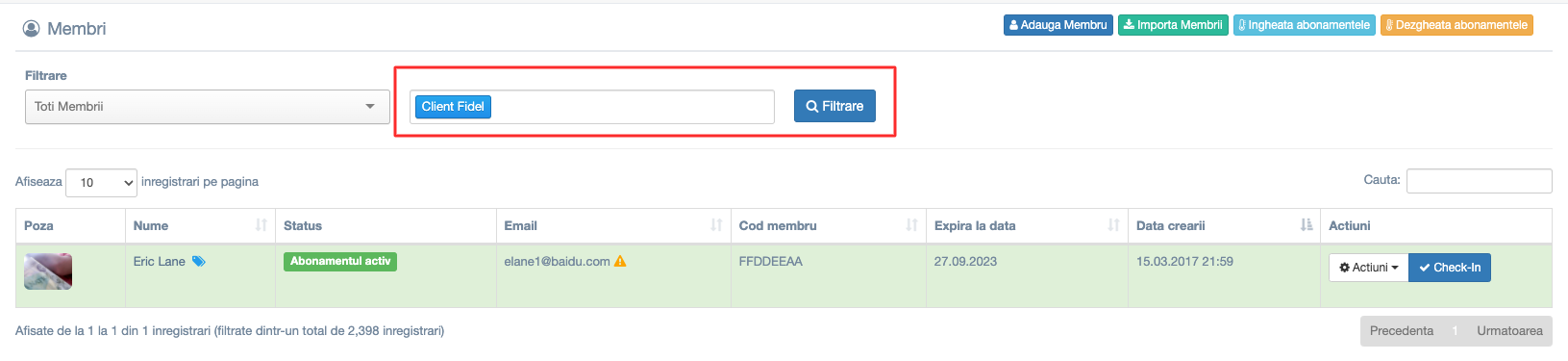Toggle Data crearii sort order icon
The image size is (1568, 361).
click(x=1306, y=225)
